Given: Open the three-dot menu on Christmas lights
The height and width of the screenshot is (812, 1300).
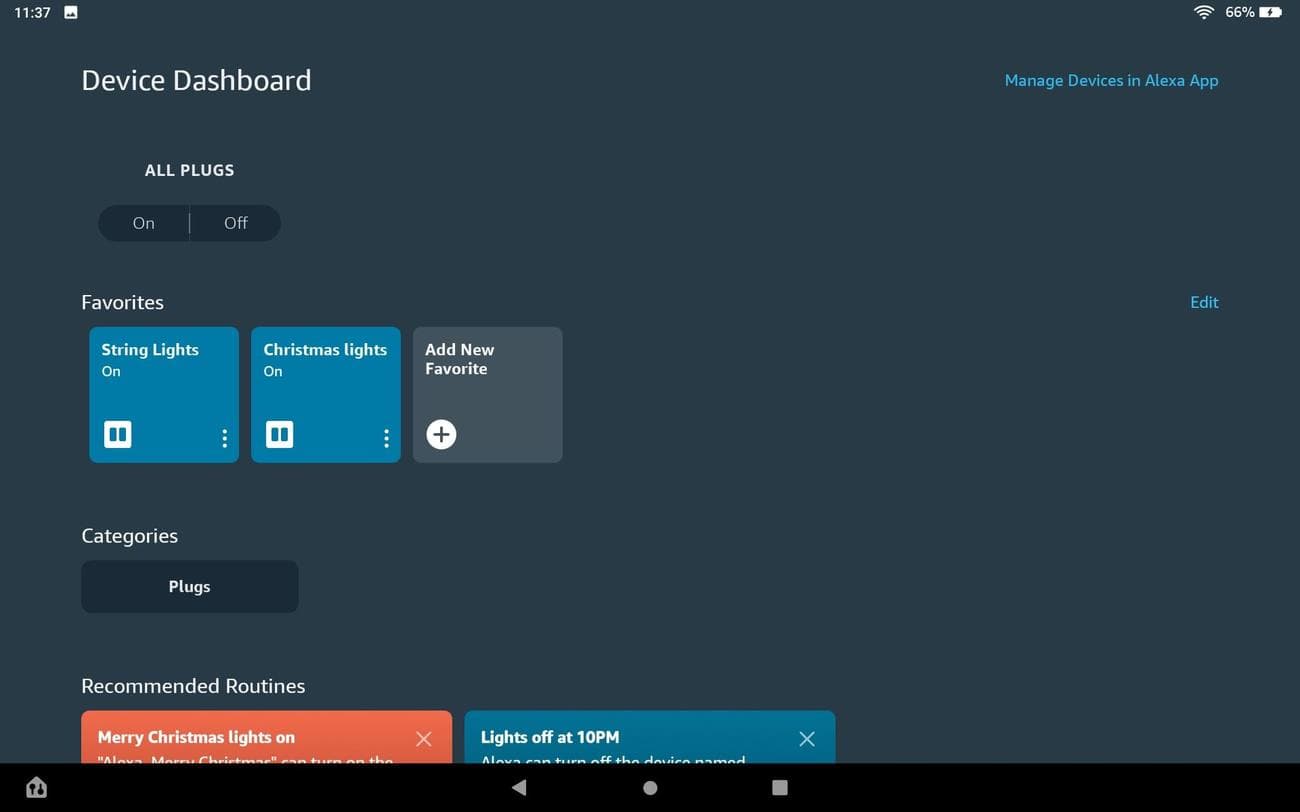Looking at the screenshot, I should tap(386, 438).
